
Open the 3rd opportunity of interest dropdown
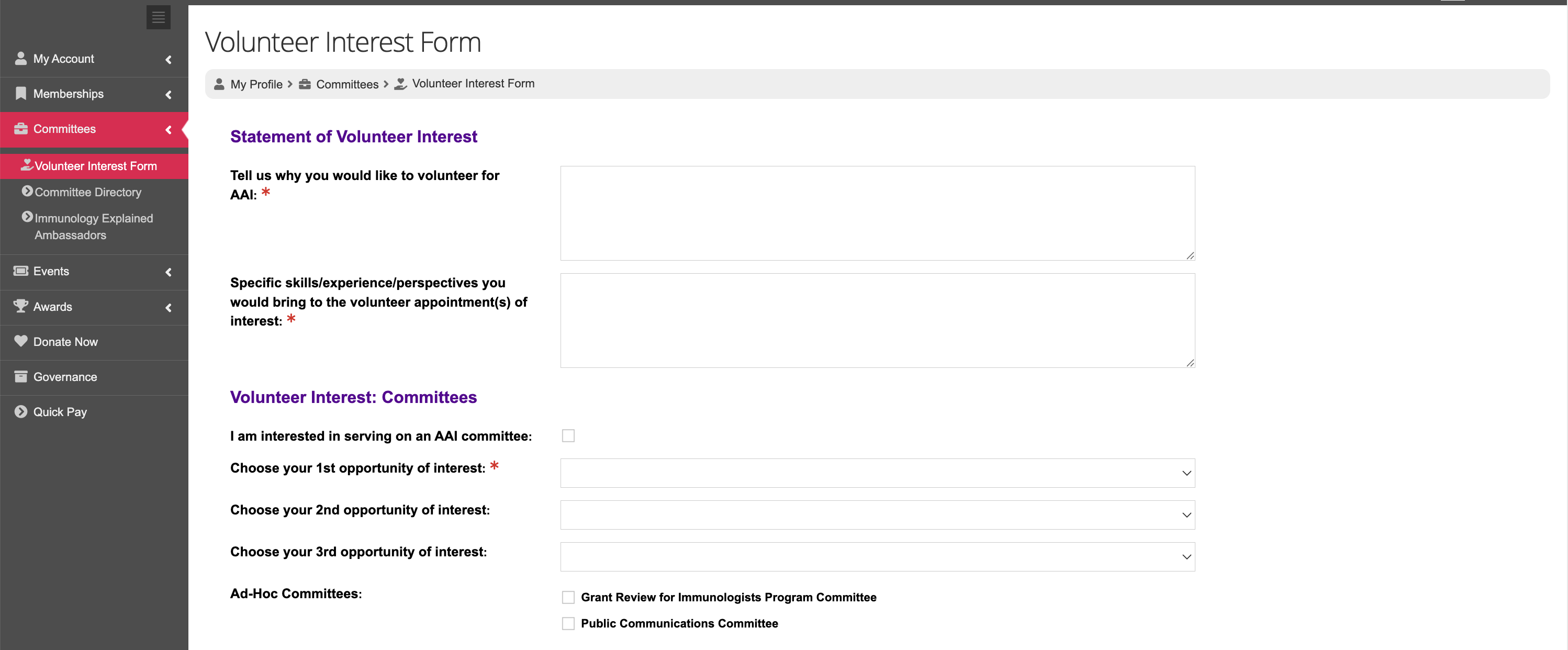click(877, 557)
